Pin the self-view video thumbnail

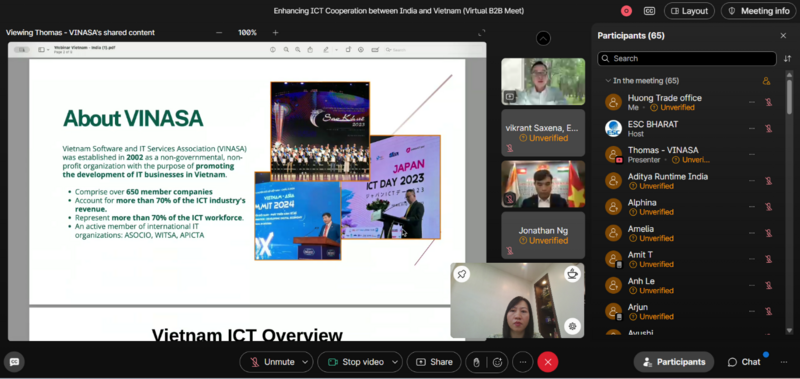(x=461, y=274)
